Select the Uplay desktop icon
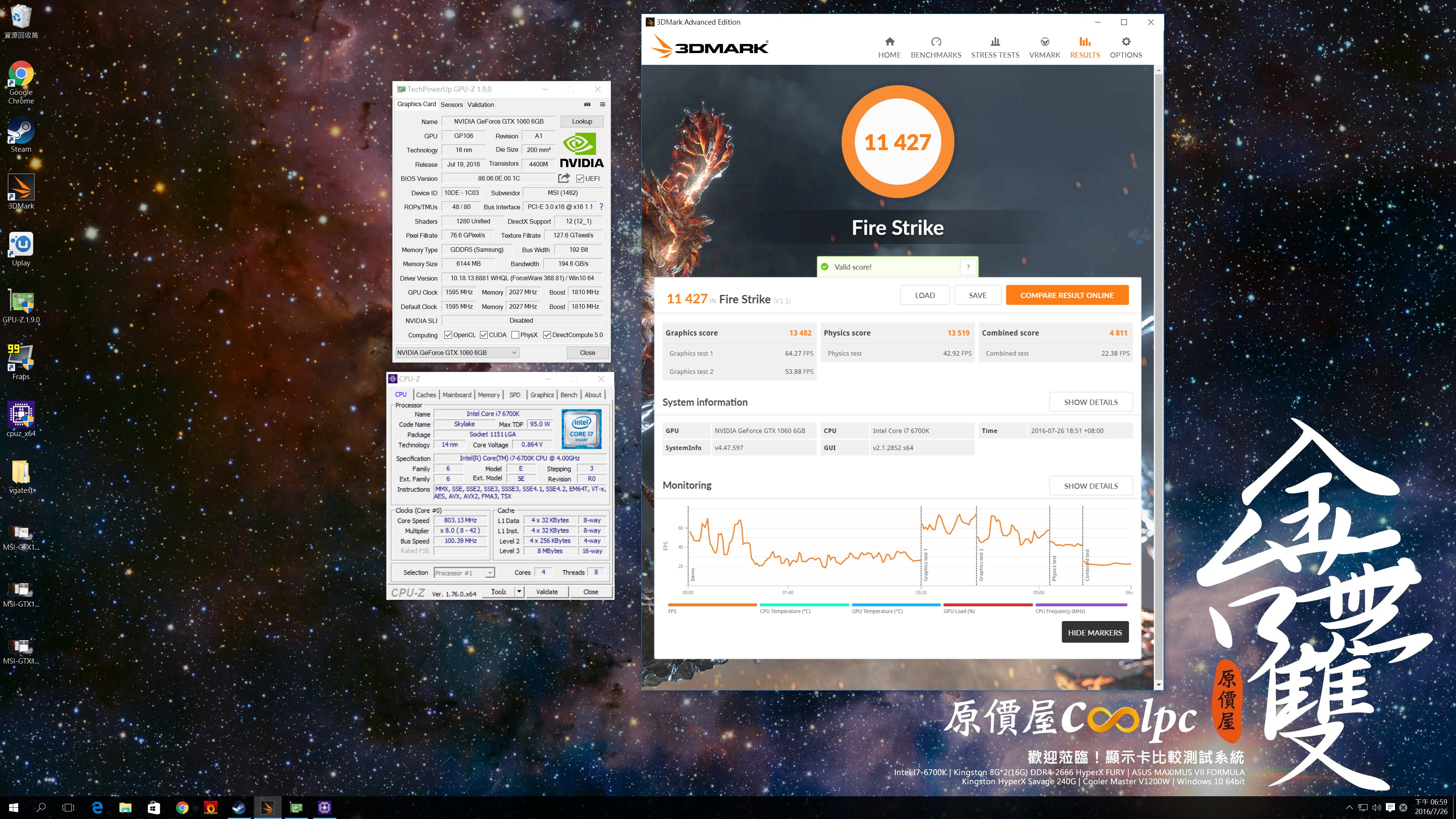 tap(21, 249)
